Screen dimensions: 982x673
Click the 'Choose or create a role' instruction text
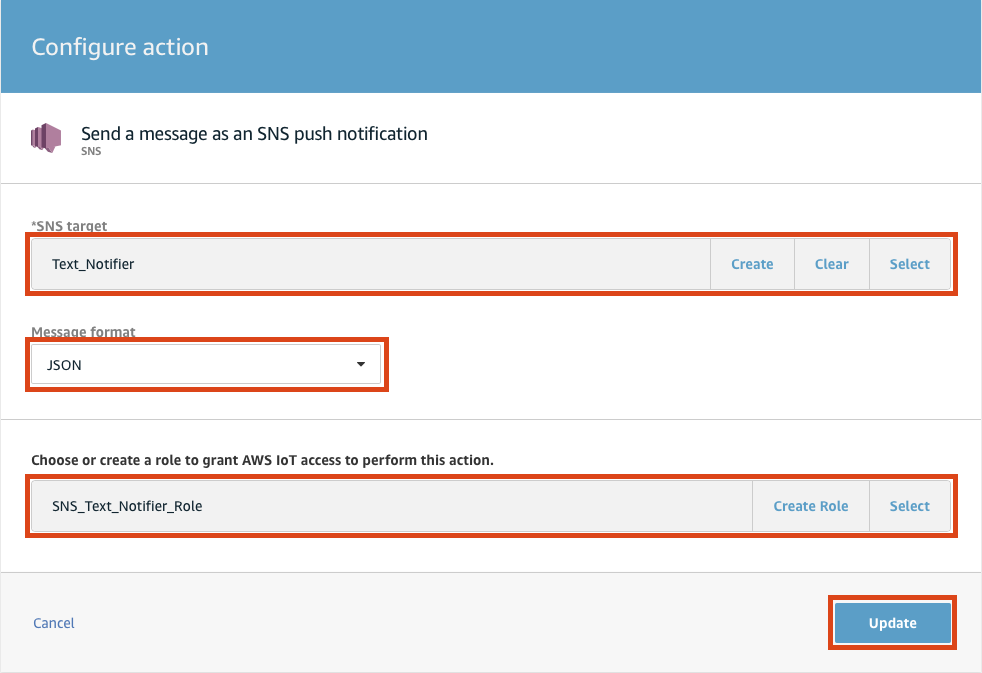pos(262,460)
